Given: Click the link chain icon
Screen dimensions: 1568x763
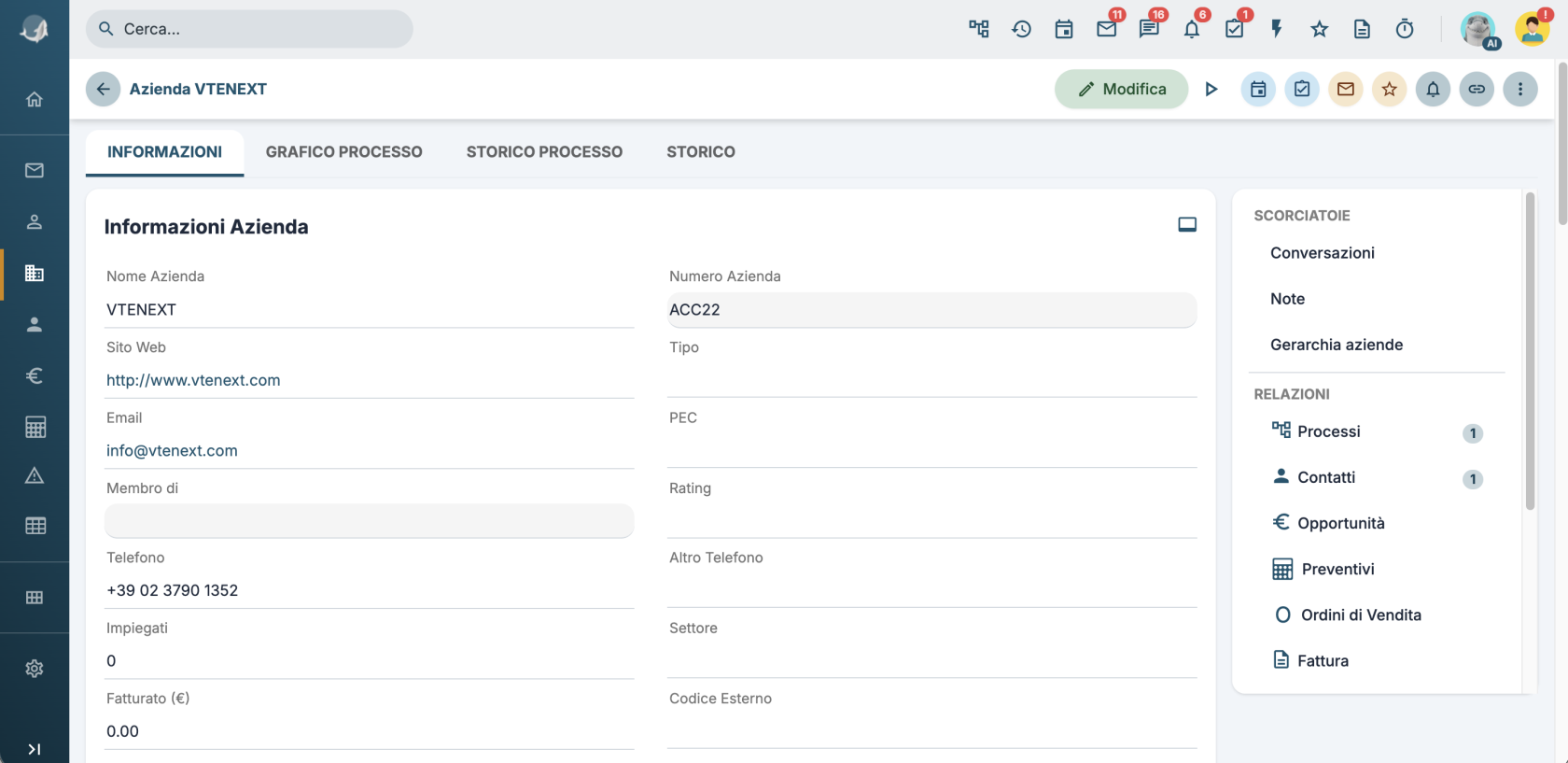Looking at the screenshot, I should [x=1477, y=89].
